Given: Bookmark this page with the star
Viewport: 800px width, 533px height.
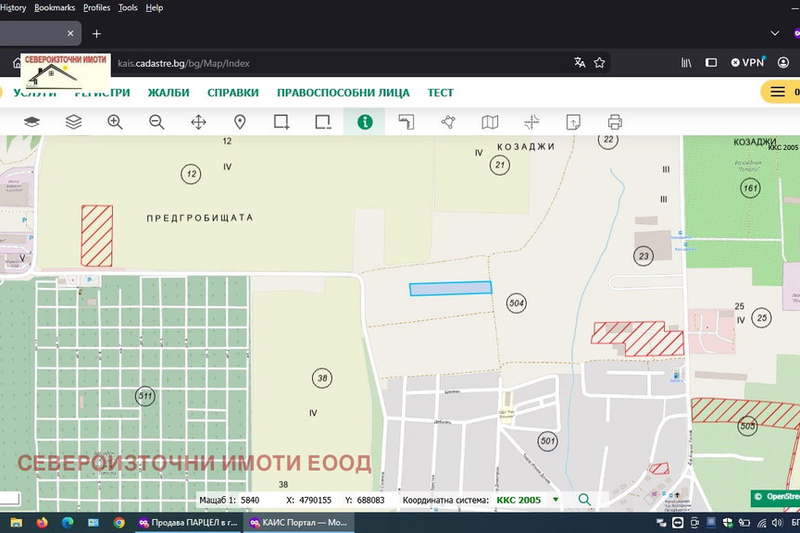Looking at the screenshot, I should coord(599,63).
